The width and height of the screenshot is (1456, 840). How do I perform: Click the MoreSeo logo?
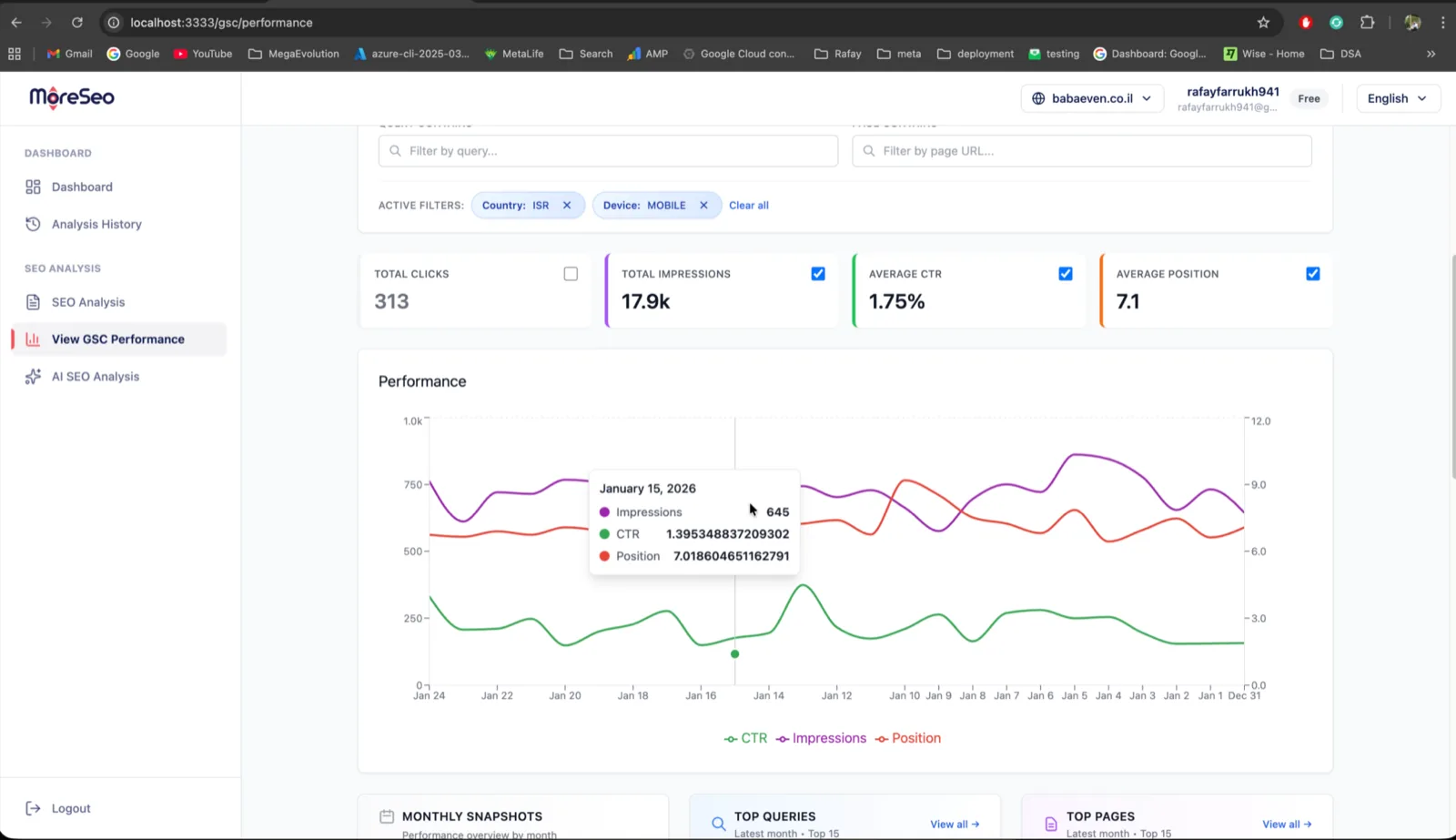pos(72,97)
